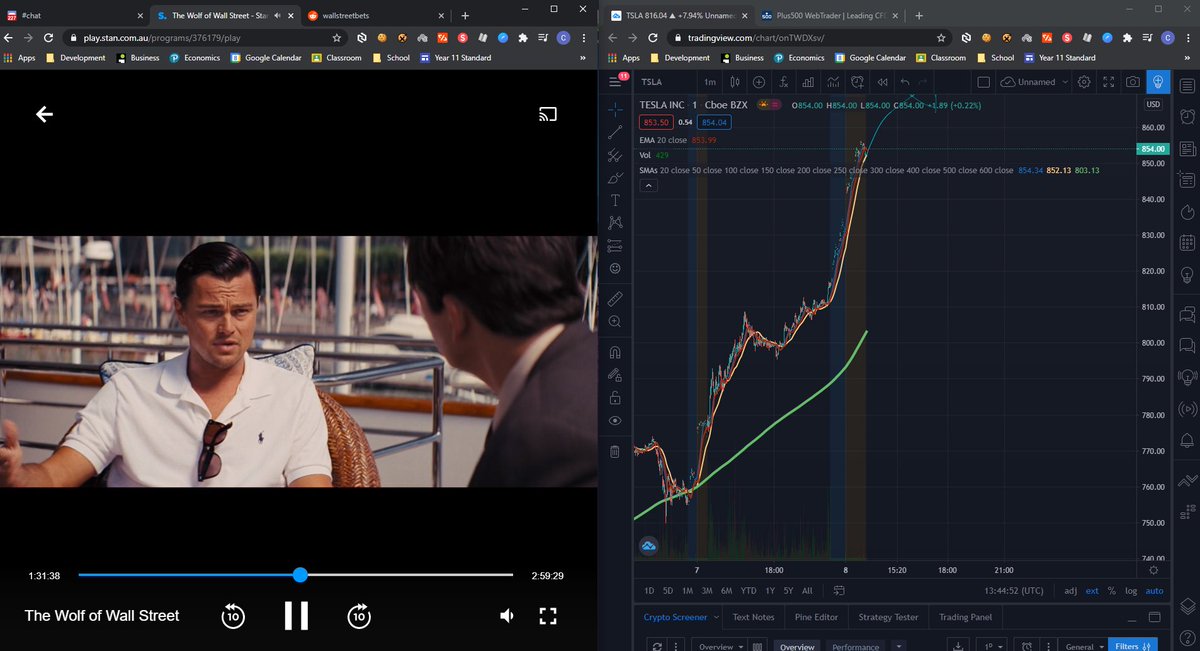Toggle log scale on price axis
1200x651 pixels.
click(1130, 590)
